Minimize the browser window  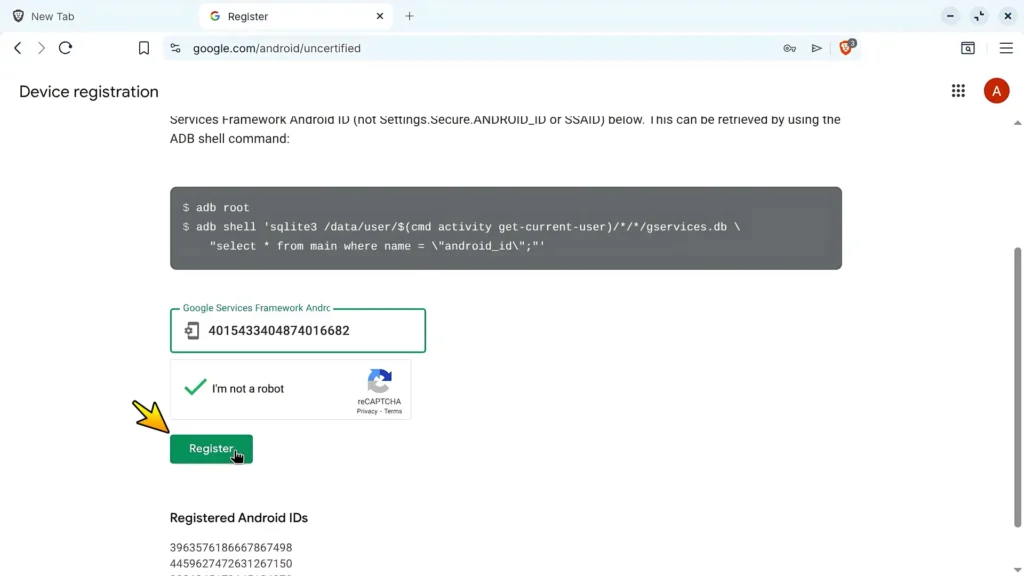(x=950, y=16)
